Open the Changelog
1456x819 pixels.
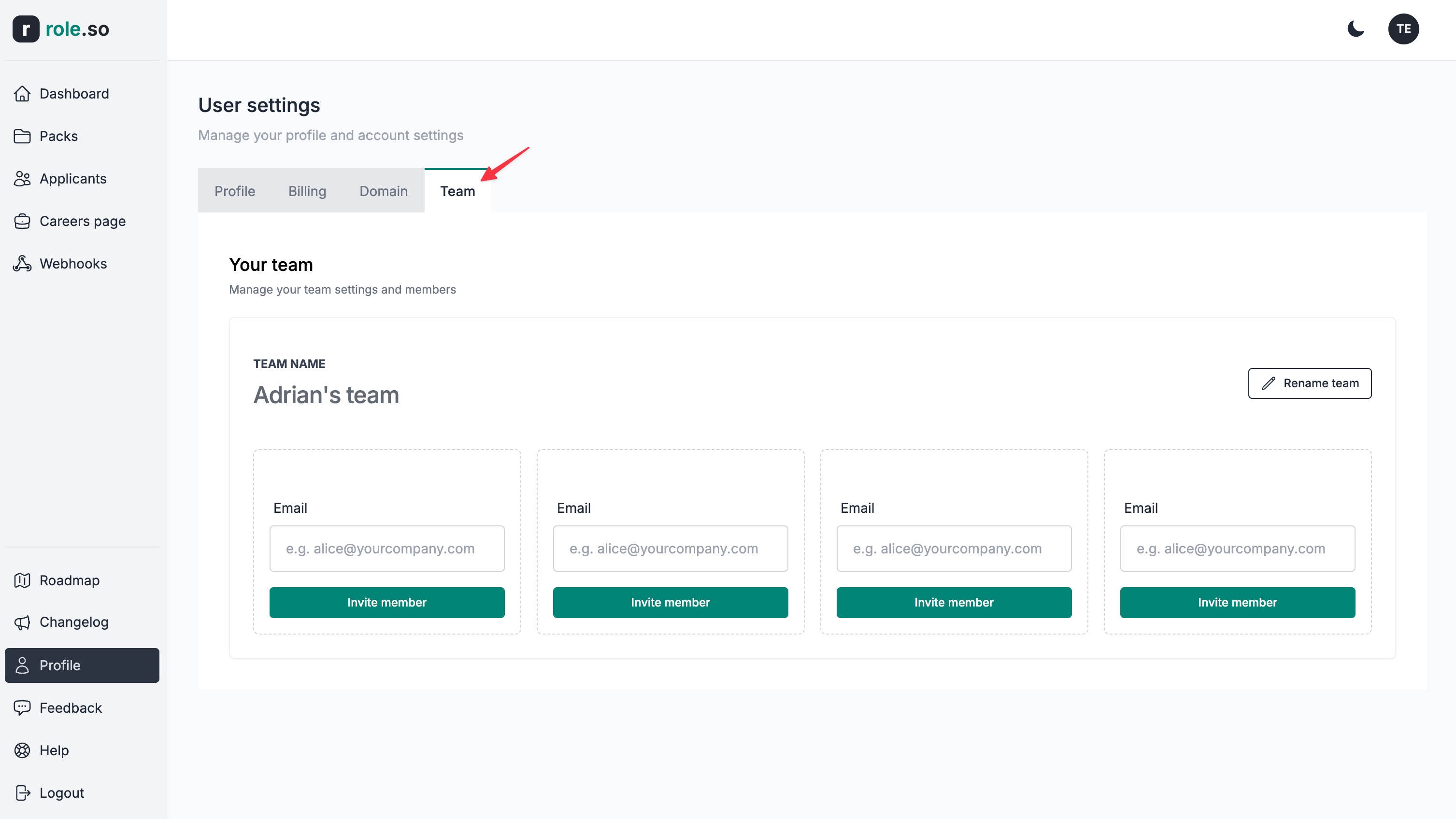74,622
